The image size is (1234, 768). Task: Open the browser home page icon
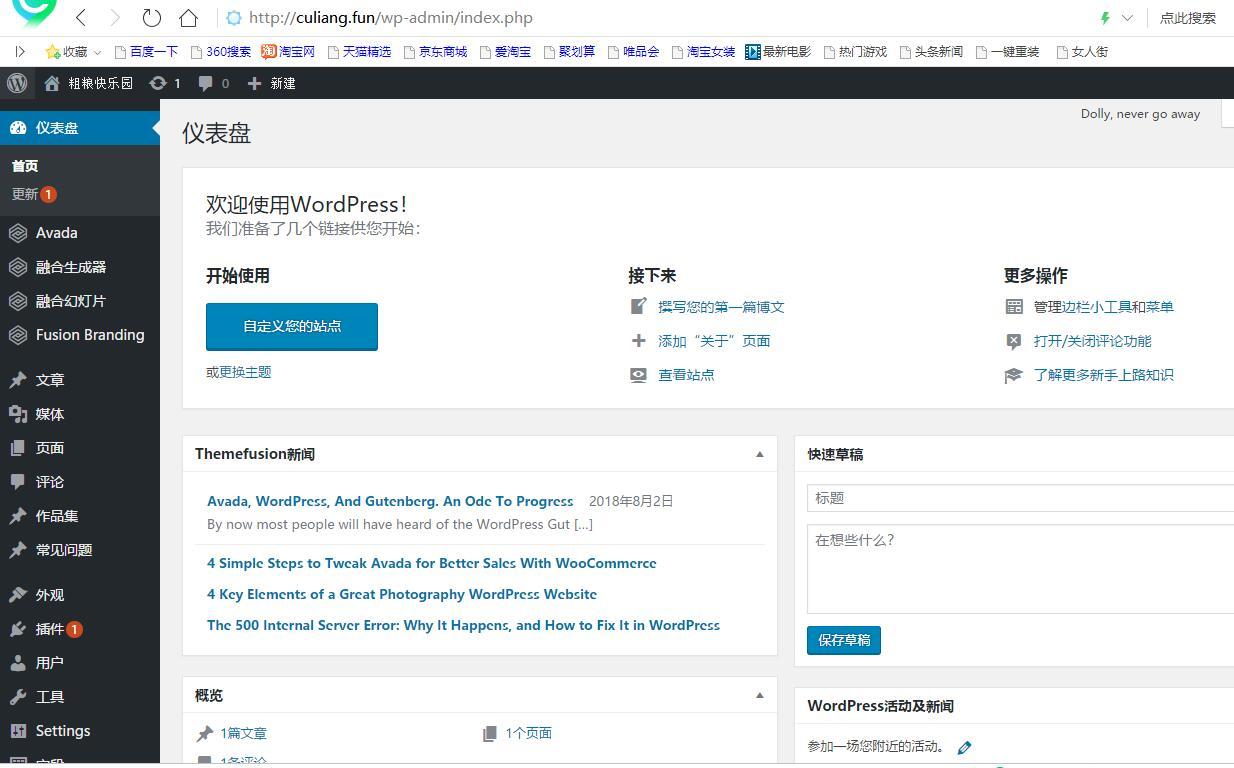coord(188,17)
